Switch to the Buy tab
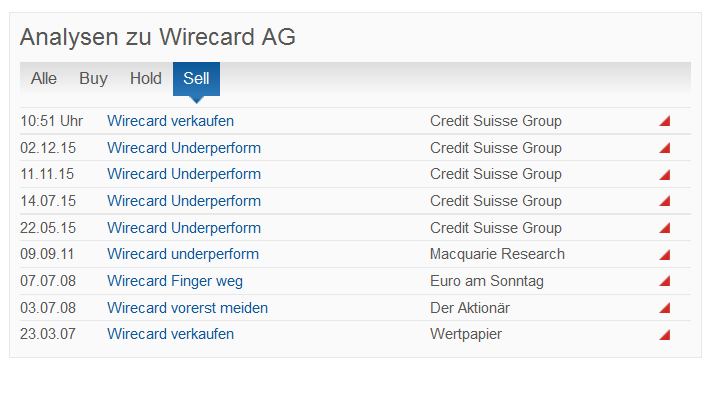The height and width of the screenshot is (415, 725). click(93, 79)
